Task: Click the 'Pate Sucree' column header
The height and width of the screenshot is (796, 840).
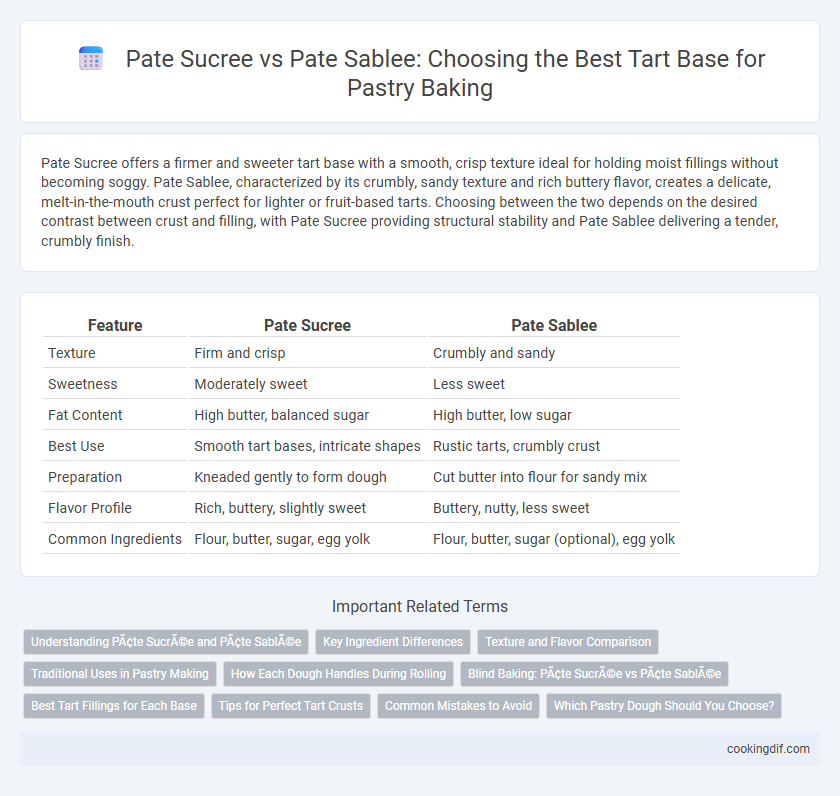Action: point(308,325)
